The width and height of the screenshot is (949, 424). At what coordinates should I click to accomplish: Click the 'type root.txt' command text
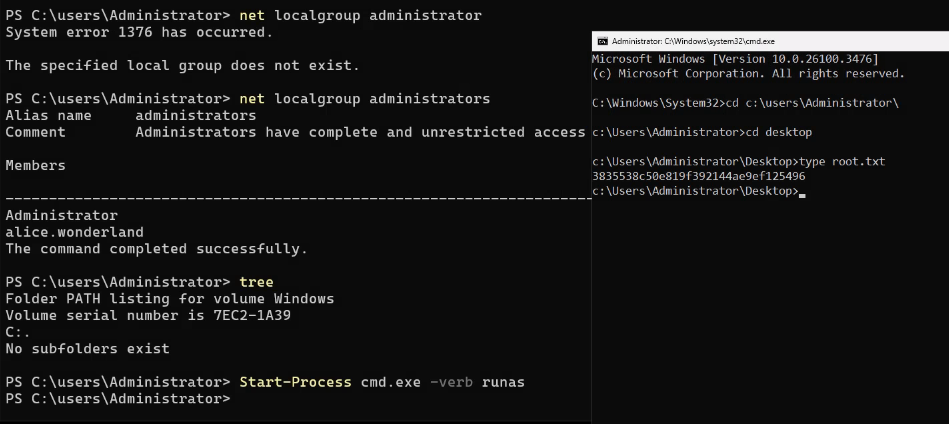[x=842, y=162]
